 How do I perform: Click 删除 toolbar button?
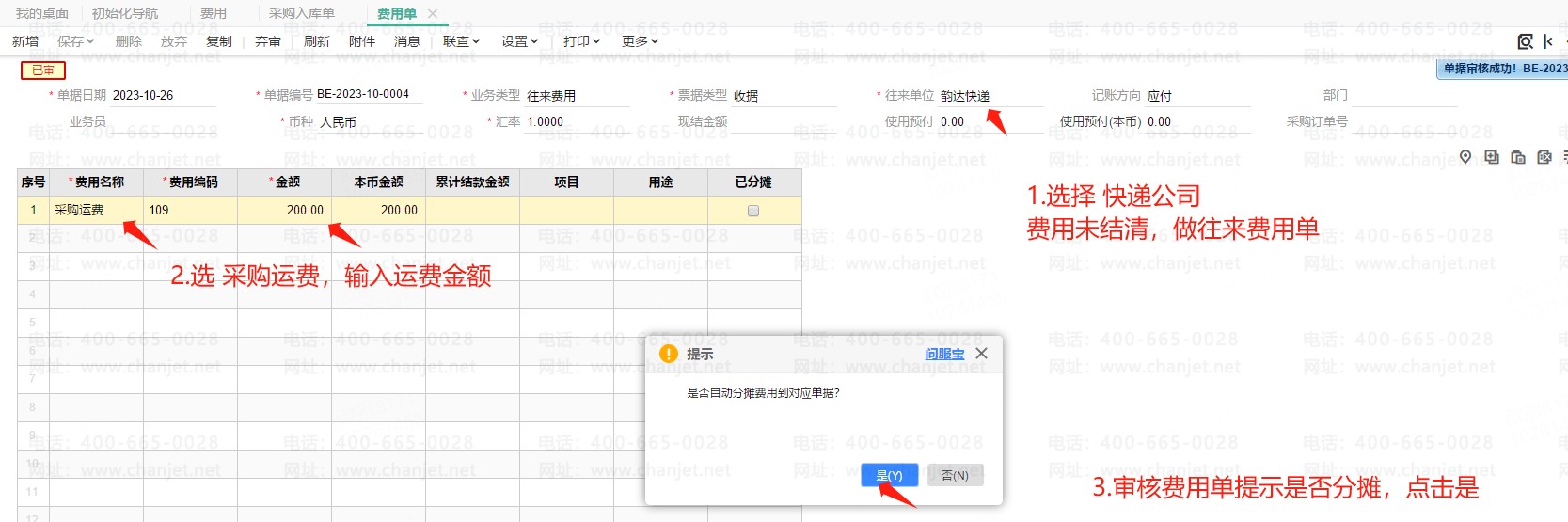128,41
